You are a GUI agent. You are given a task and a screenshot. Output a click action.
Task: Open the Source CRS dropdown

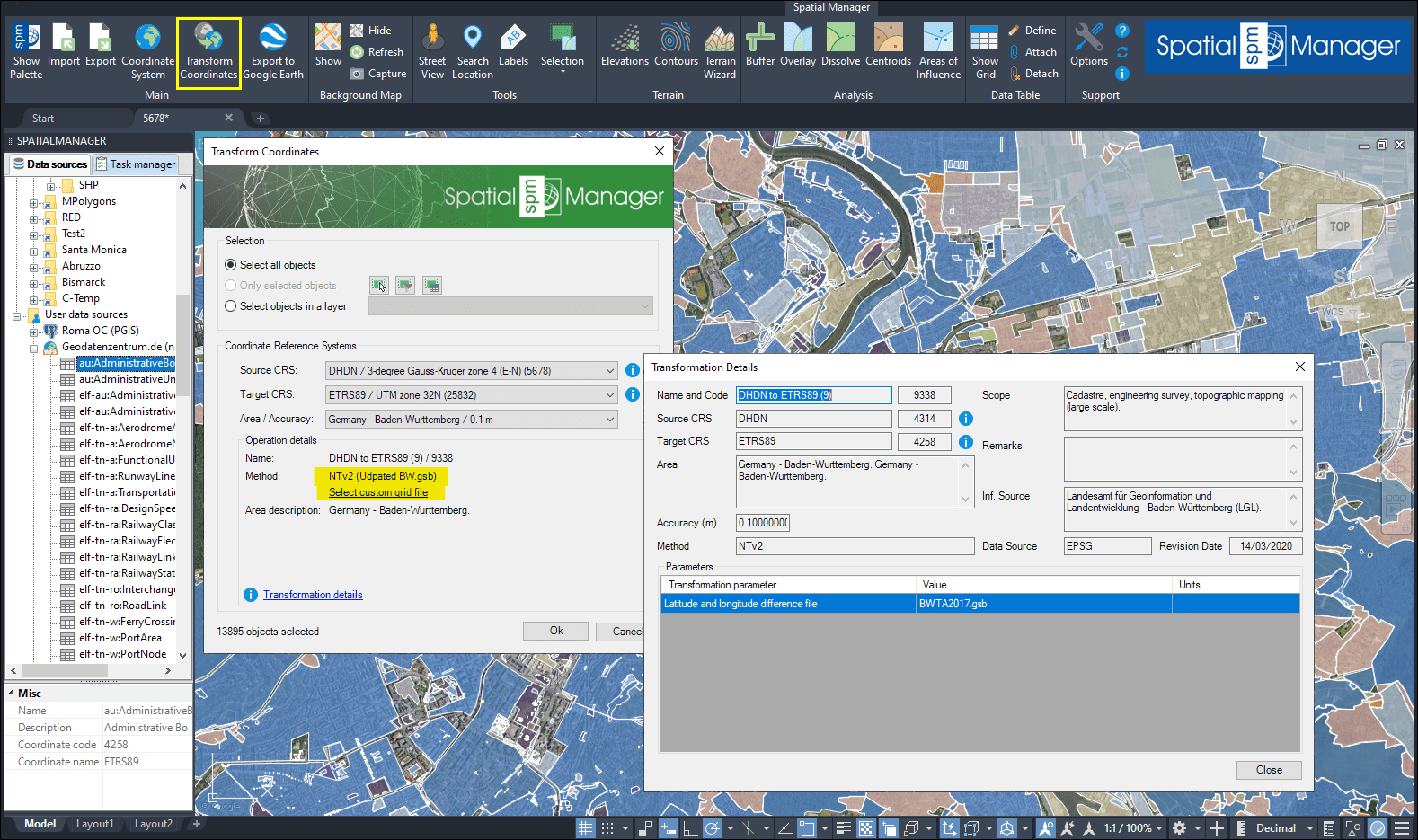(609, 371)
